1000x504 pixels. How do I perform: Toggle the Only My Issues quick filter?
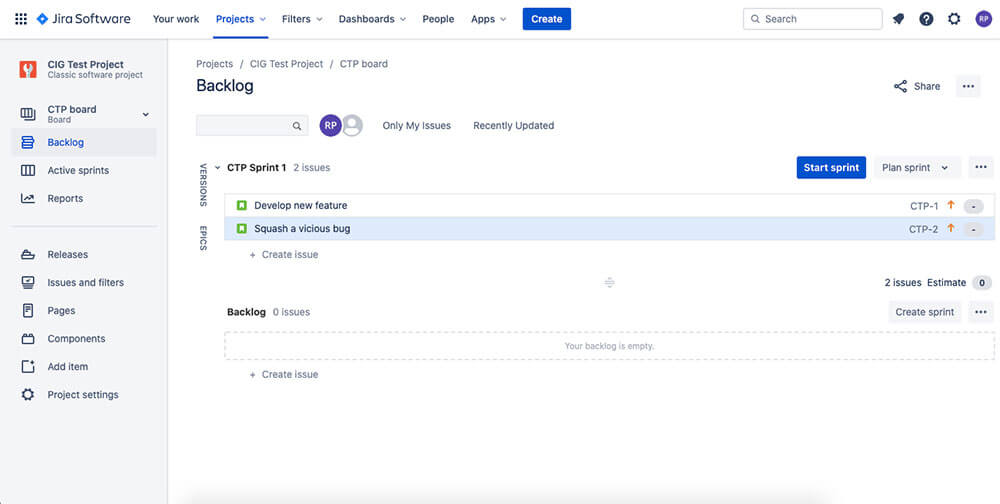[x=416, y=126]
